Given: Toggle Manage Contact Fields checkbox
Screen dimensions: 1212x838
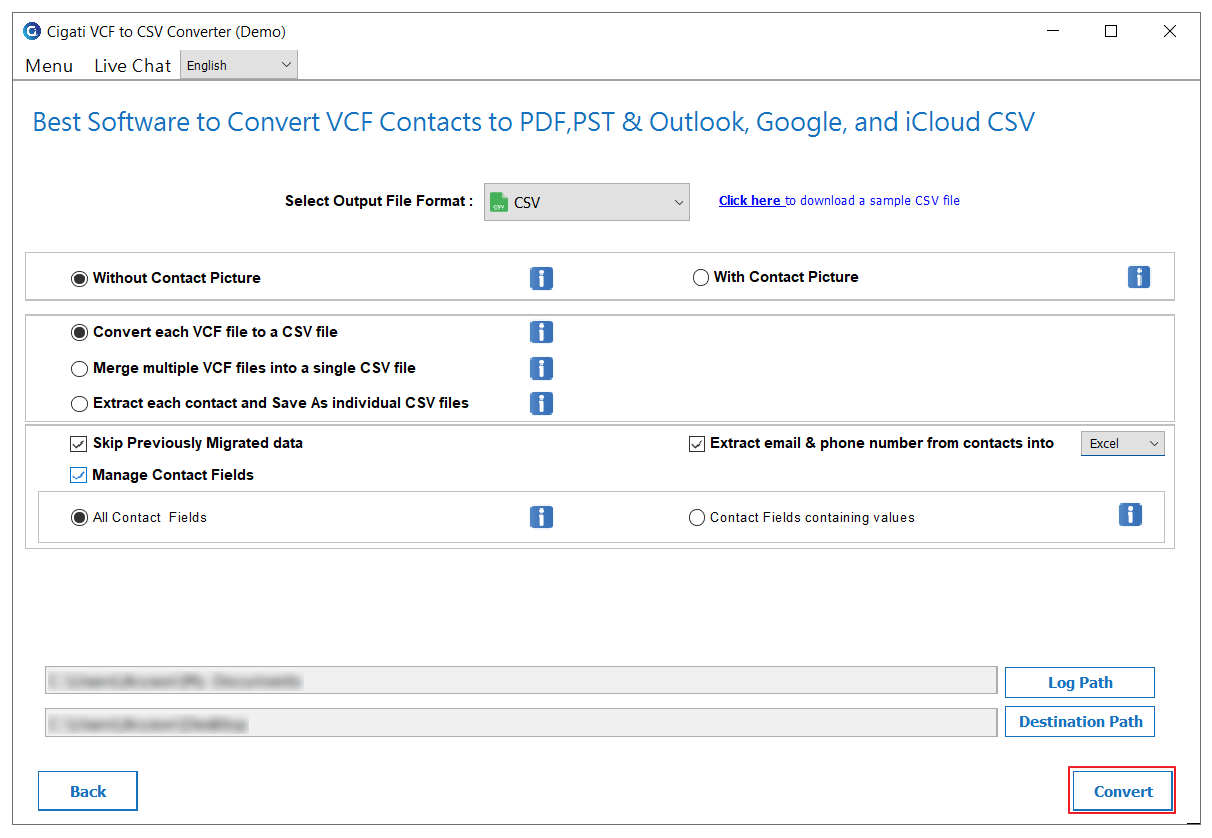Looking at the screenshot, I should (79, 475).
